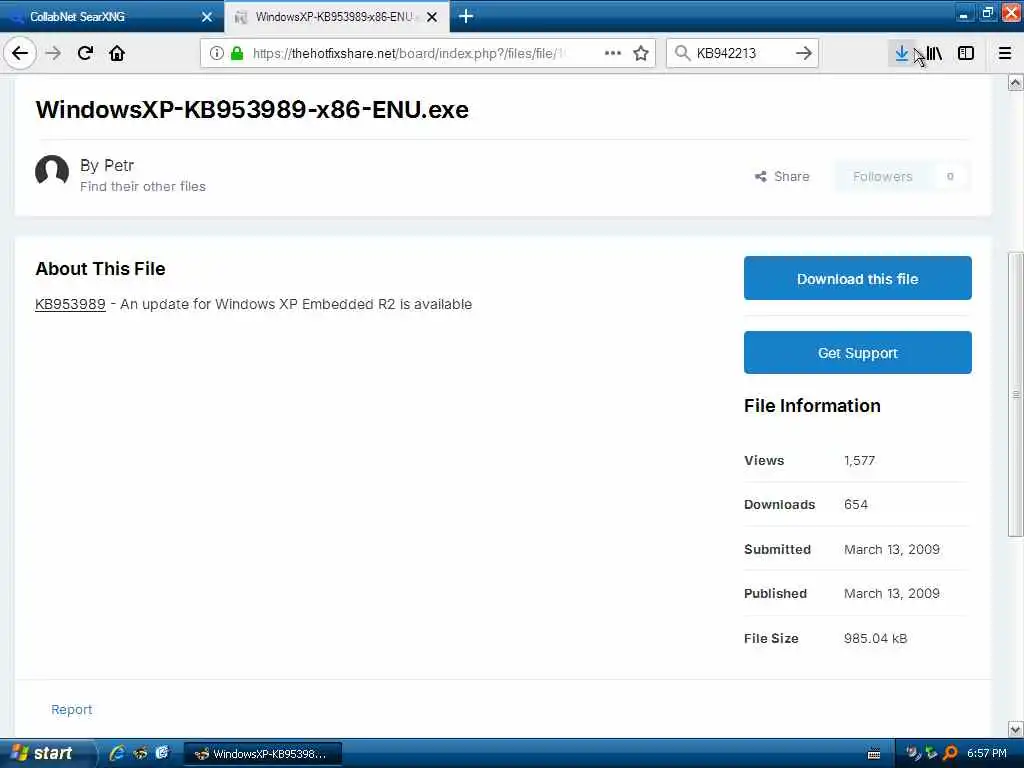
Task: Click the page title WindowsXP-KB953989-x86-ENU.exe
Action: point(252,110)
